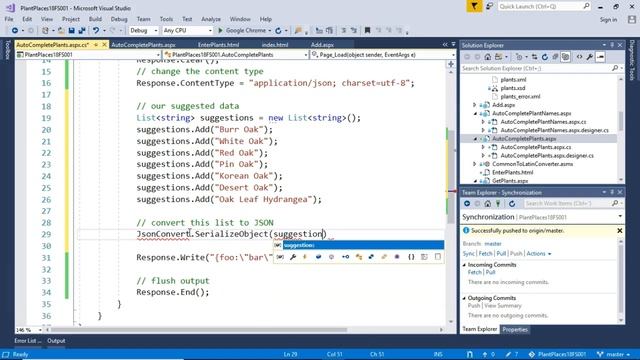Expand the CommonToLatinConverter.asmx node
Viewport: 640px width, 360px height.
pos(475,164)
